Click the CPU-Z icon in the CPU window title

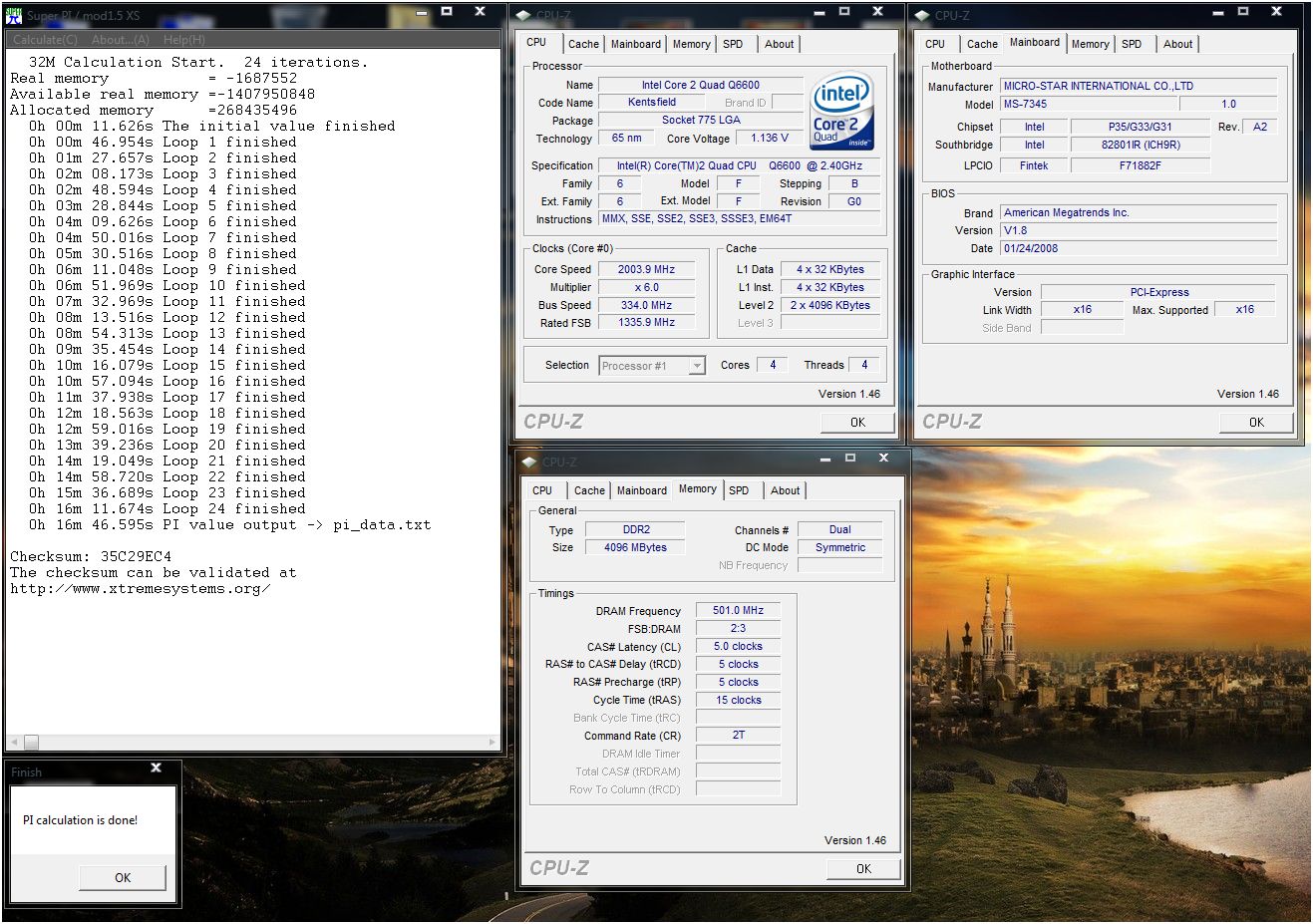523,15
